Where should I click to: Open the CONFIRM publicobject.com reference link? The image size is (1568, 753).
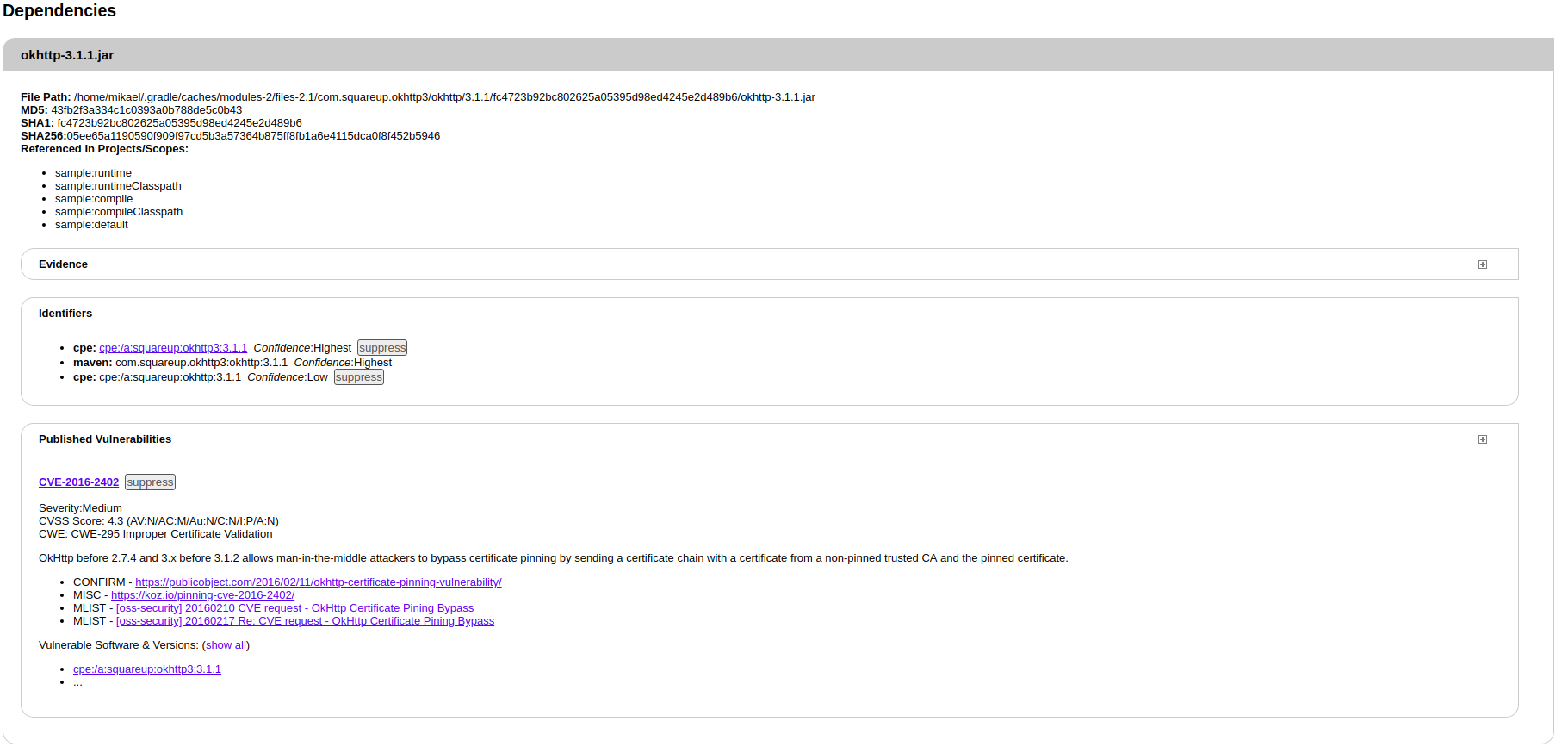(x=318, y=582)
